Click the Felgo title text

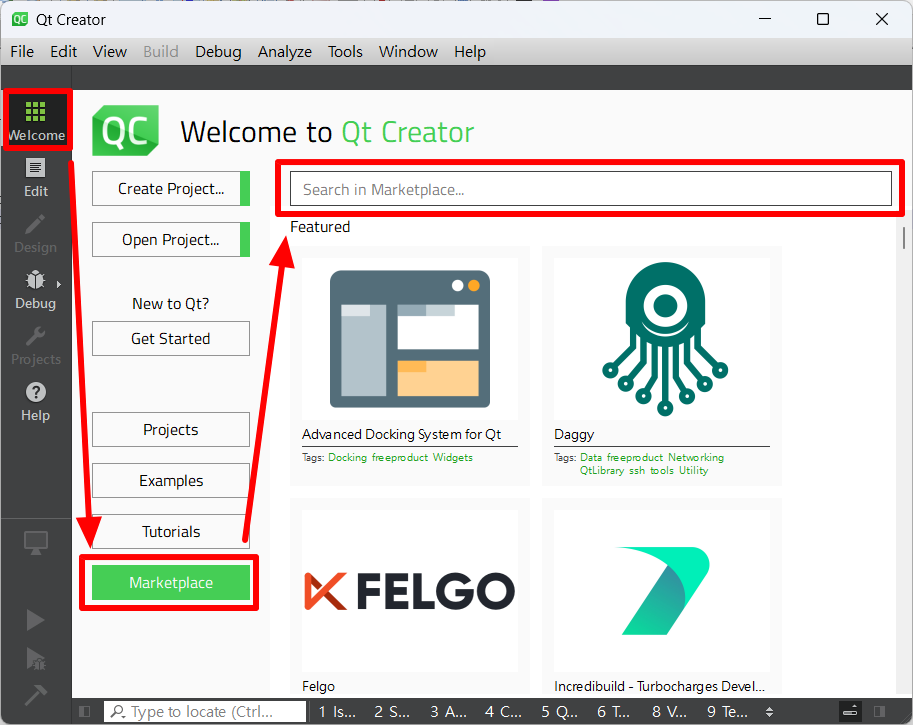coord(319,687)
